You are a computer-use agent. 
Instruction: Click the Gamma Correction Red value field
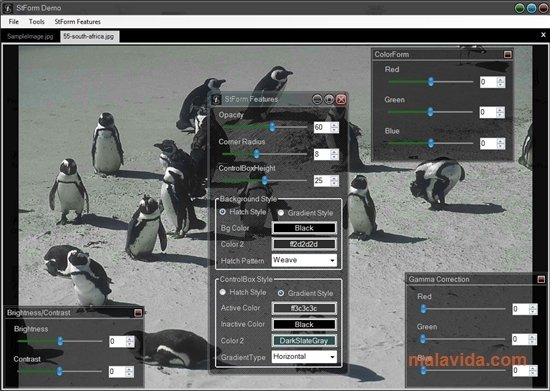pos(521,309)
